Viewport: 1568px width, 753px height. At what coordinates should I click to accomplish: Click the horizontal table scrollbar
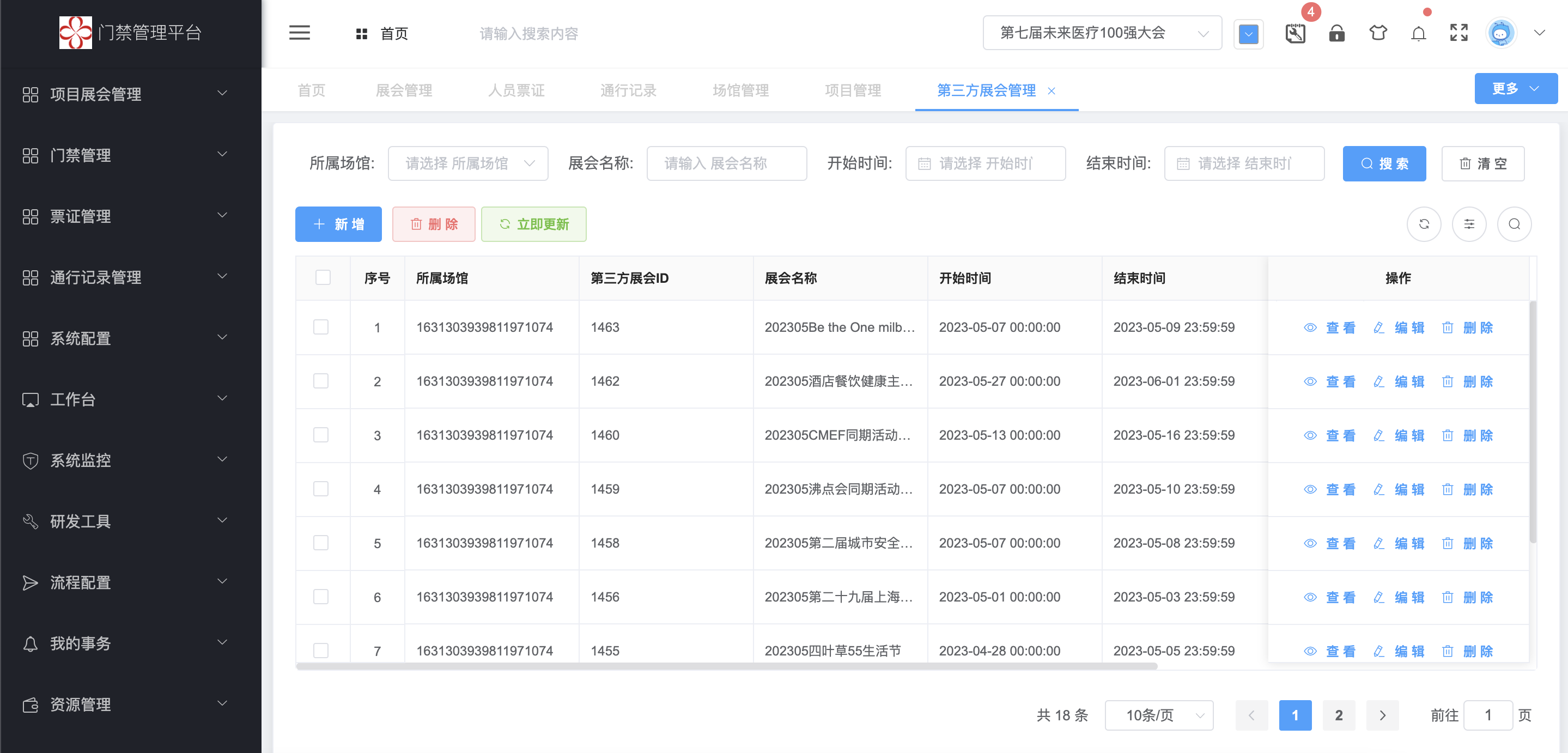[x=726, y=666]
